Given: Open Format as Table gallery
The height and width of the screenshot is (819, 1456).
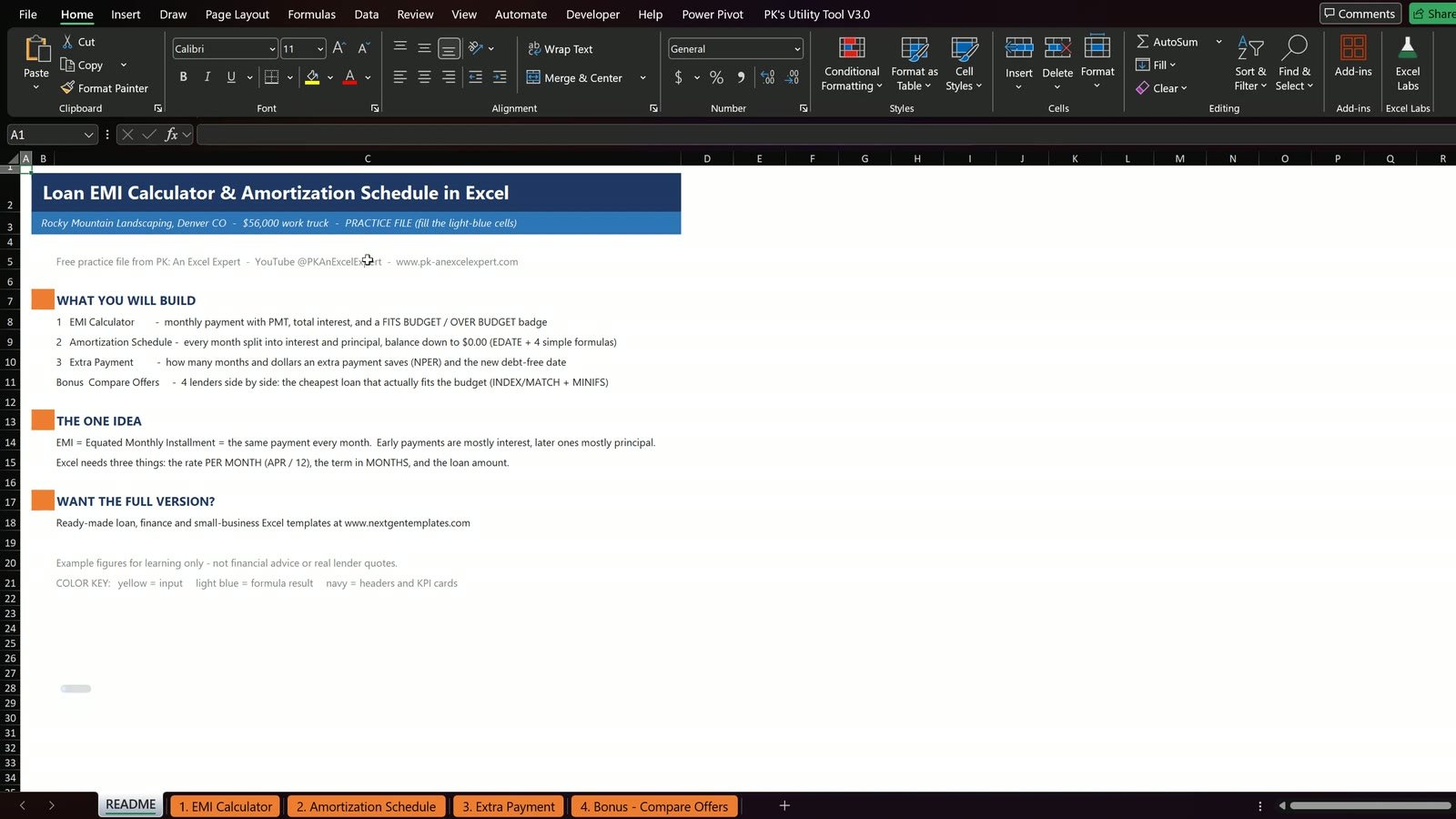Looking at the screenshot, I should [x=915, y=64].
